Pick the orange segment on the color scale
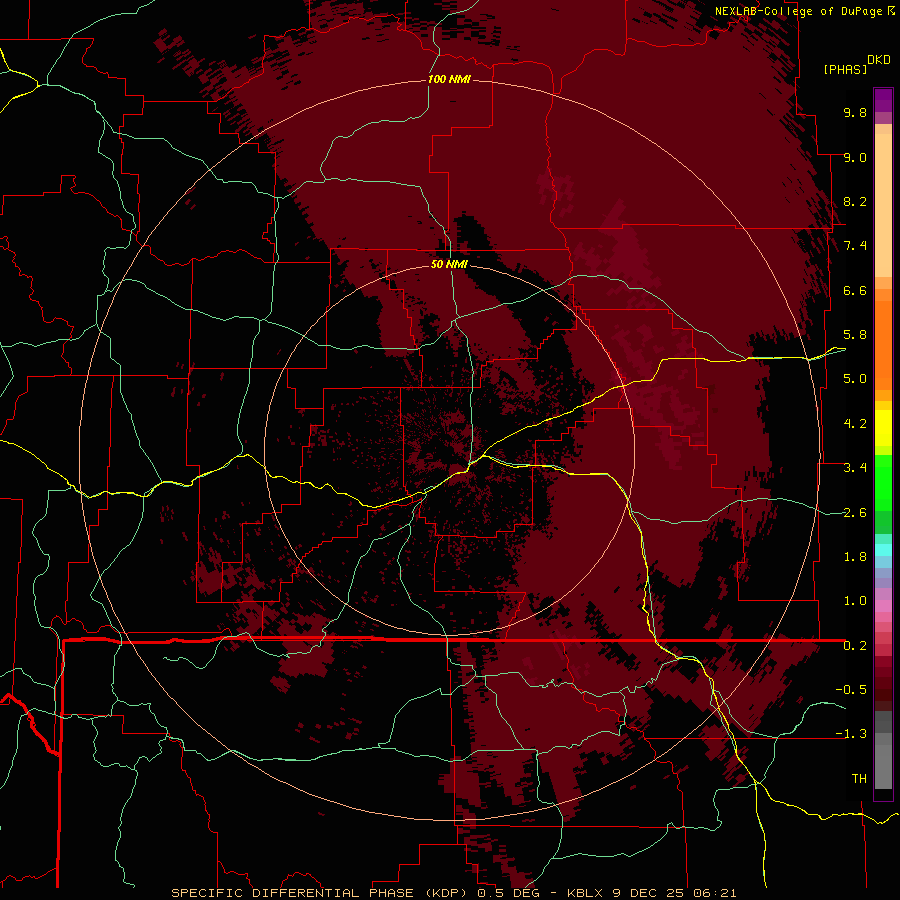Screen dimensions: 900x900 pos(883,344)
